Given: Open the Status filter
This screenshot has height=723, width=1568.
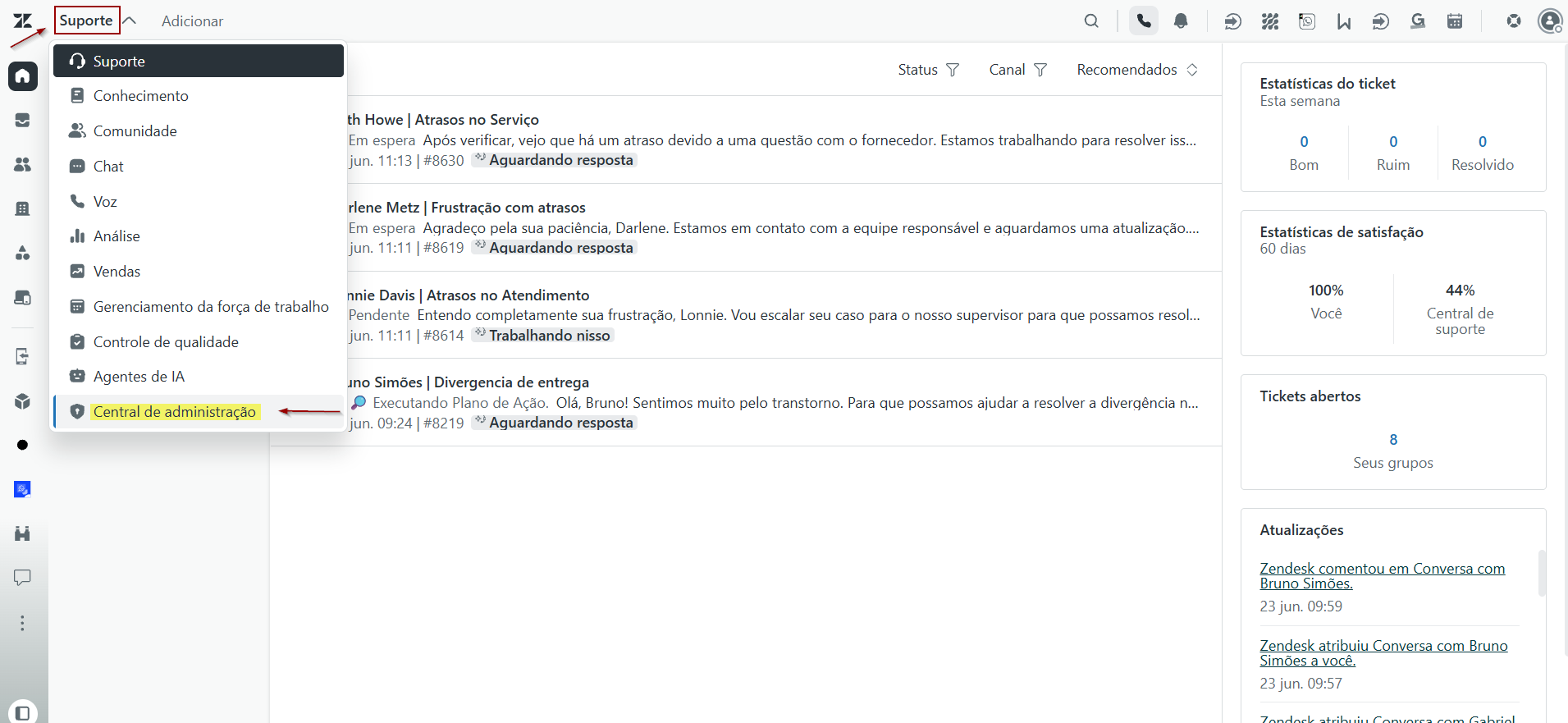Looking at the screenshot, I should coord(928,70).
